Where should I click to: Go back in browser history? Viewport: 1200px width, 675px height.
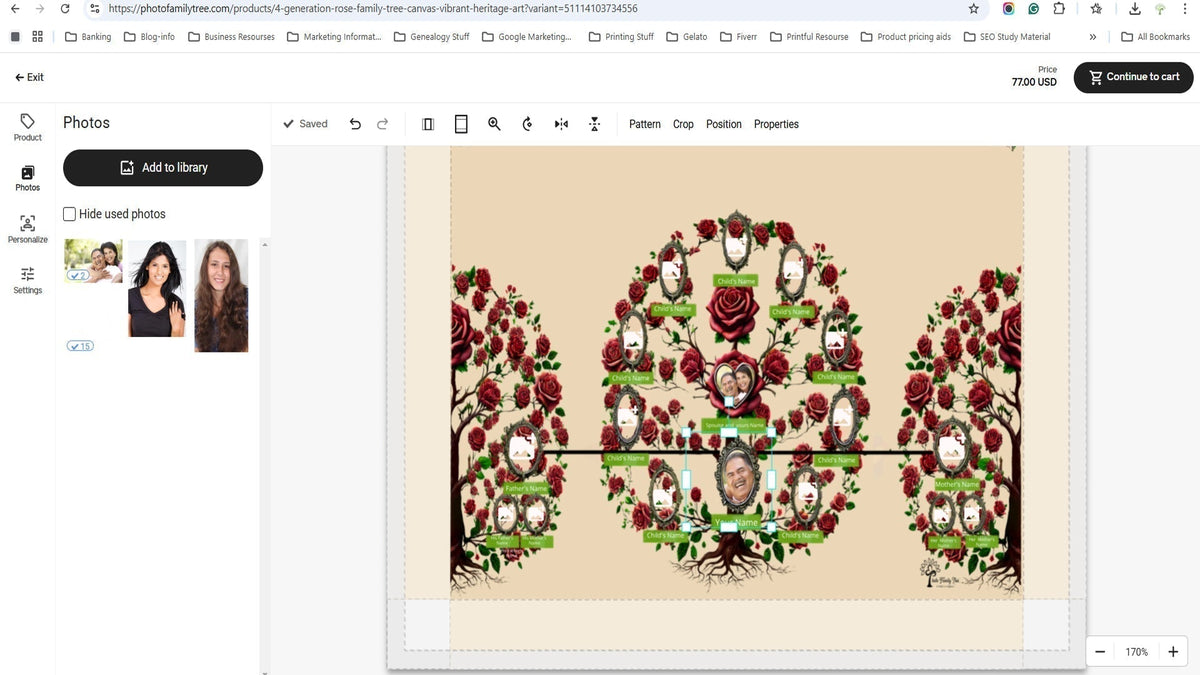tap(14, 9)
